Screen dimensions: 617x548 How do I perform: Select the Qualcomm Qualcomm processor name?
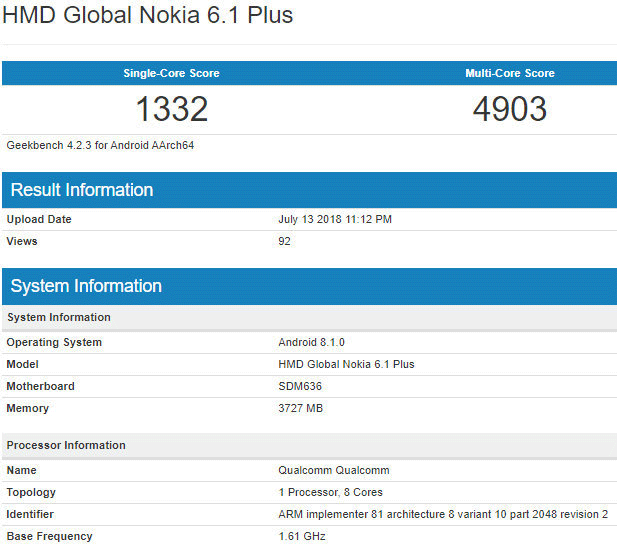pos(333,470)
